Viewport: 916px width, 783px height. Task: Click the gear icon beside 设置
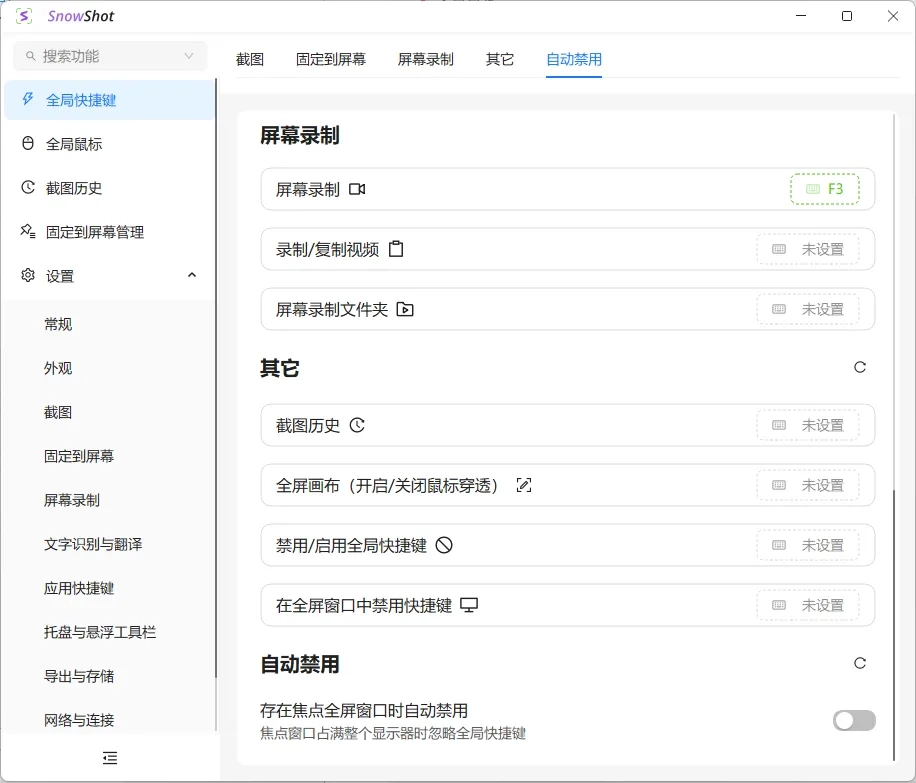27,275
